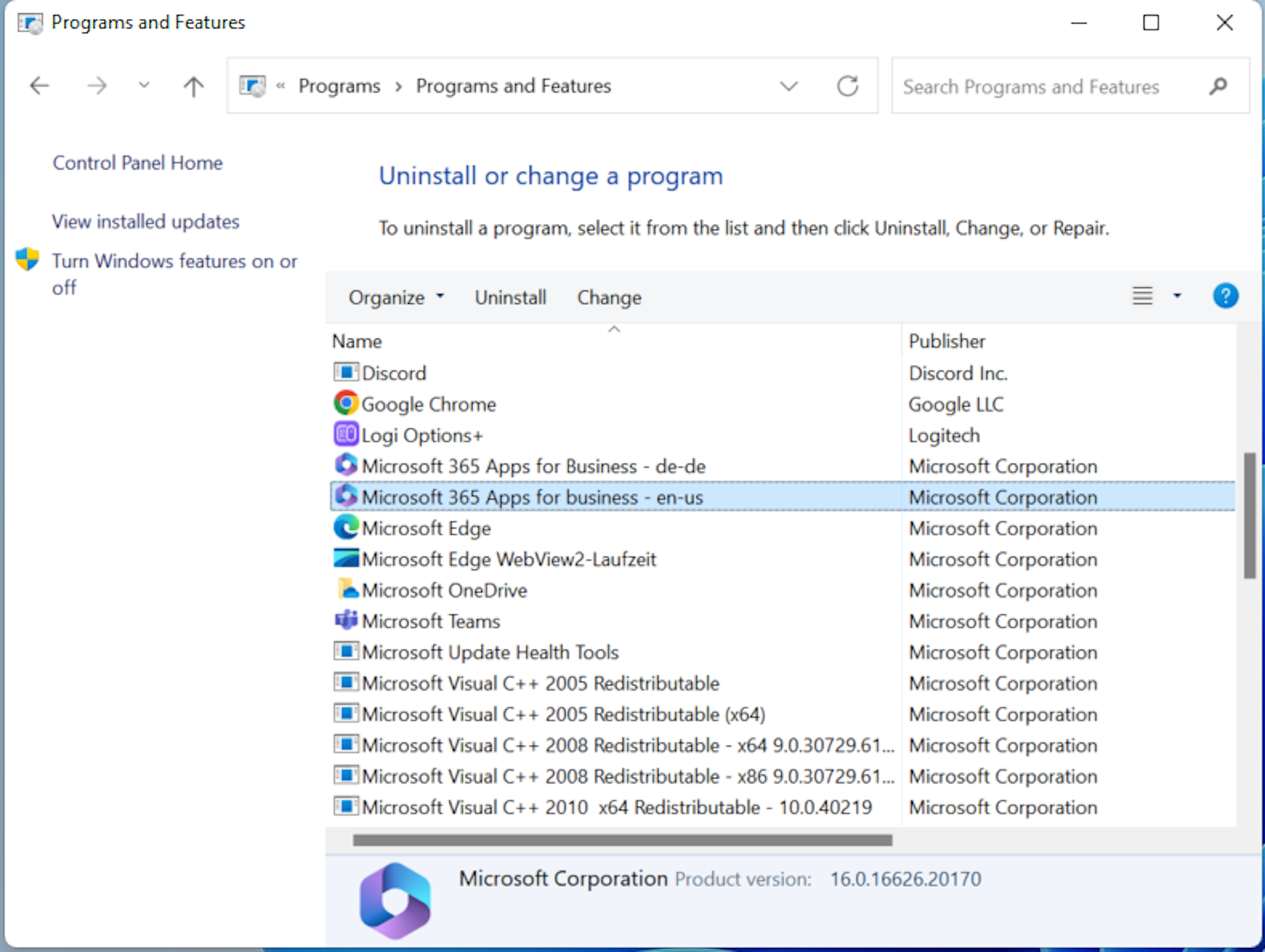Click the Up one level arrow

pyautogui.click(x=193, y=86)
